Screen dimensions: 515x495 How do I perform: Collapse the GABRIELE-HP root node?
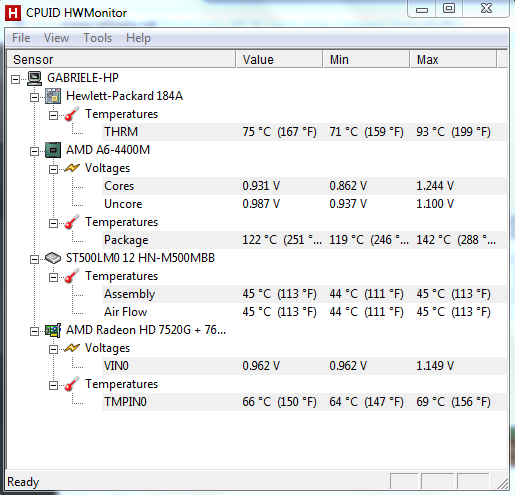[15, 79]
